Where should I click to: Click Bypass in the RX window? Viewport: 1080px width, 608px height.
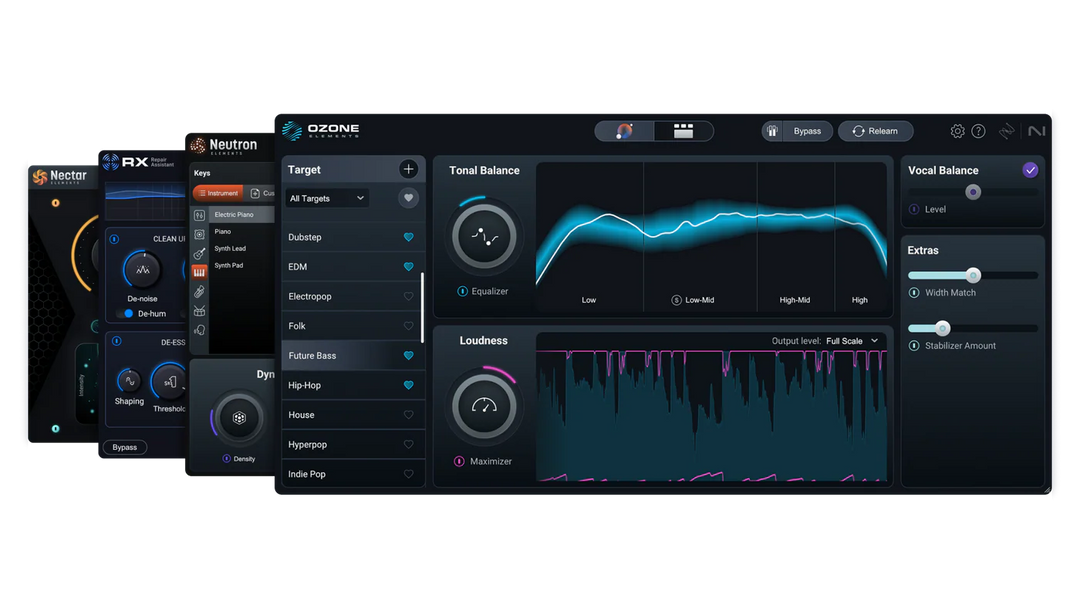[x=125, y=448]
